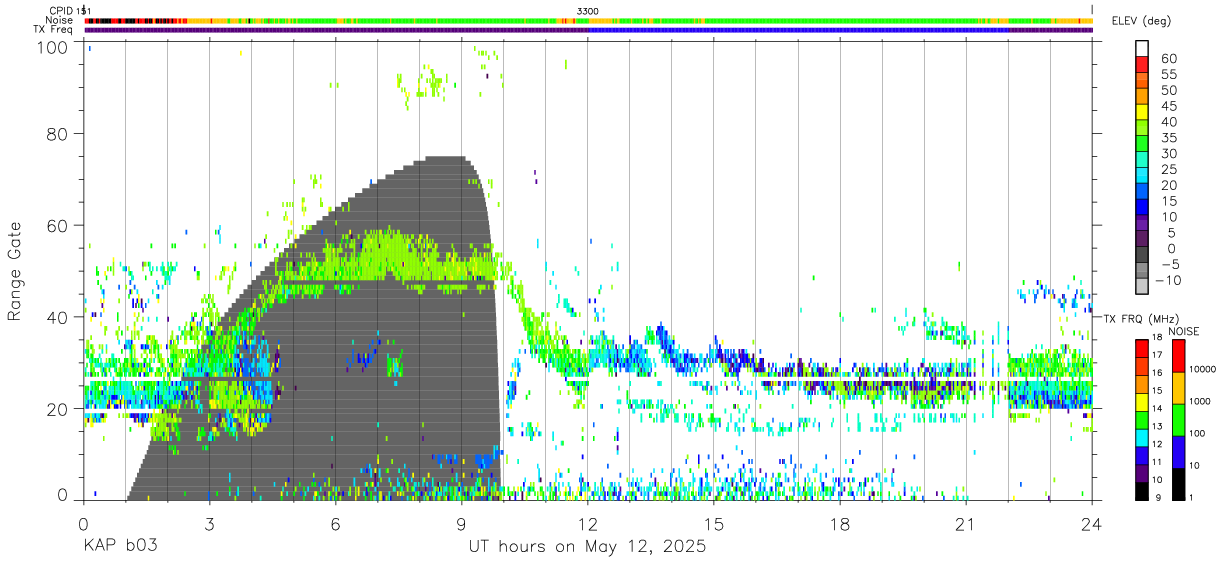Click the "15" tick on UT hours axis
This screenshot has width=1228, height=567.
click(x=713, y=524)
